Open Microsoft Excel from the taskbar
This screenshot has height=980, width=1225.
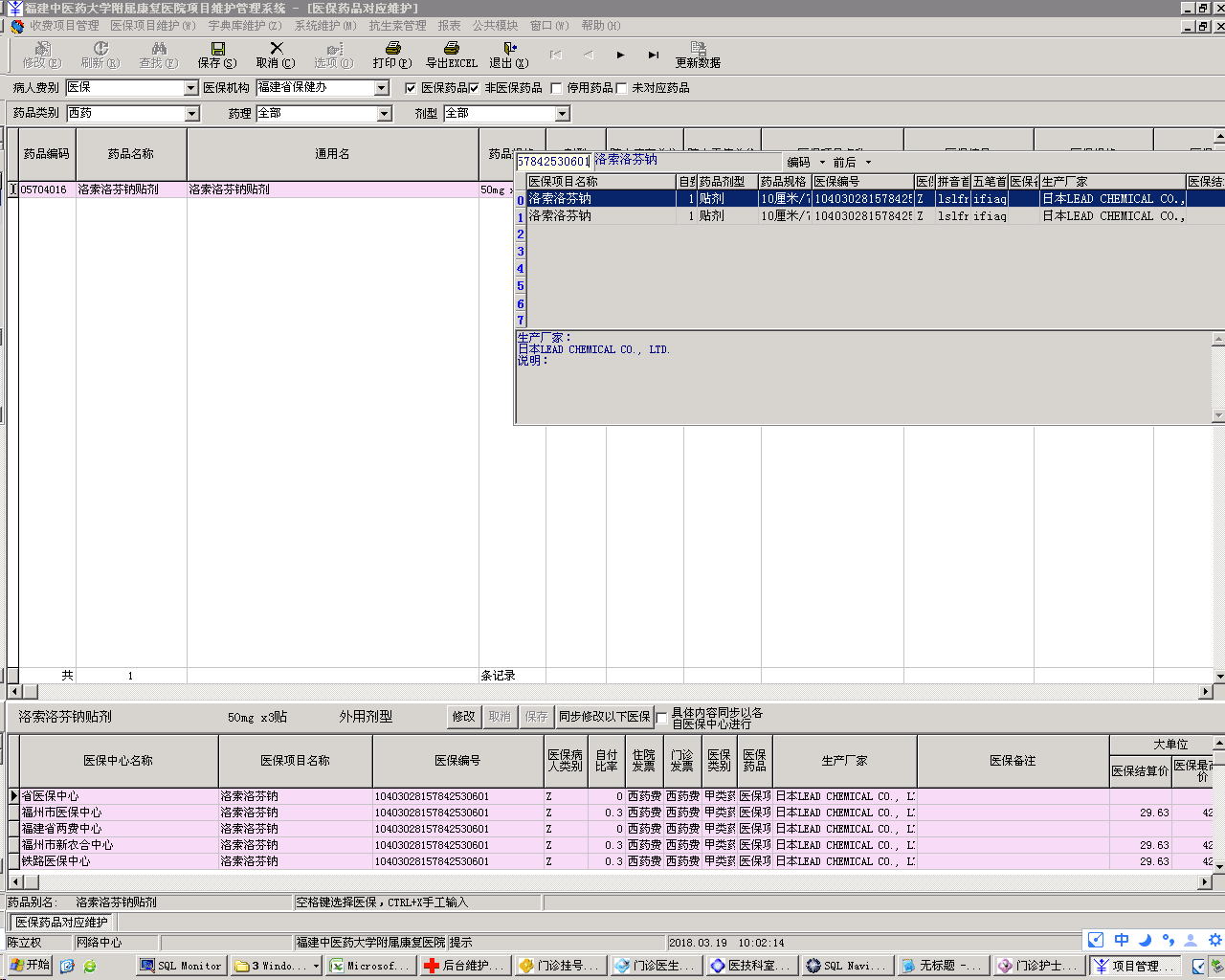coord(369,966)
